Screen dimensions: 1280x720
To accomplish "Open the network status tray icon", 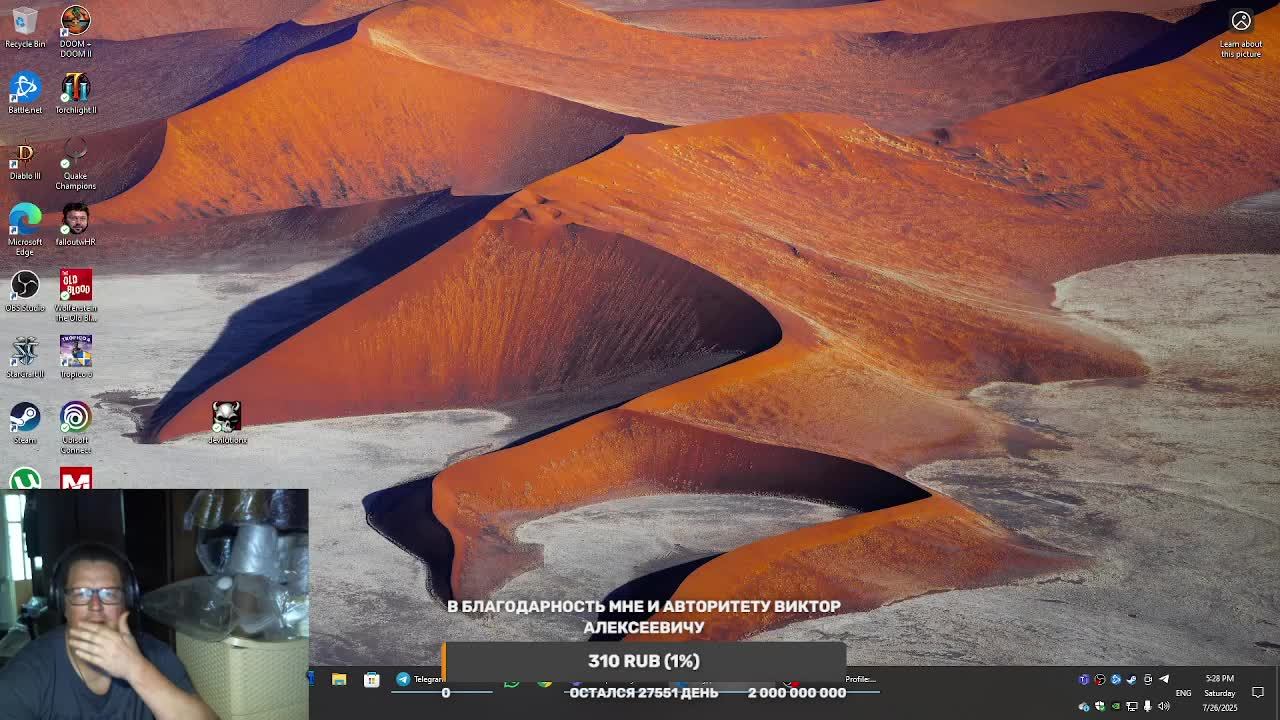I will pos(1132,707).
